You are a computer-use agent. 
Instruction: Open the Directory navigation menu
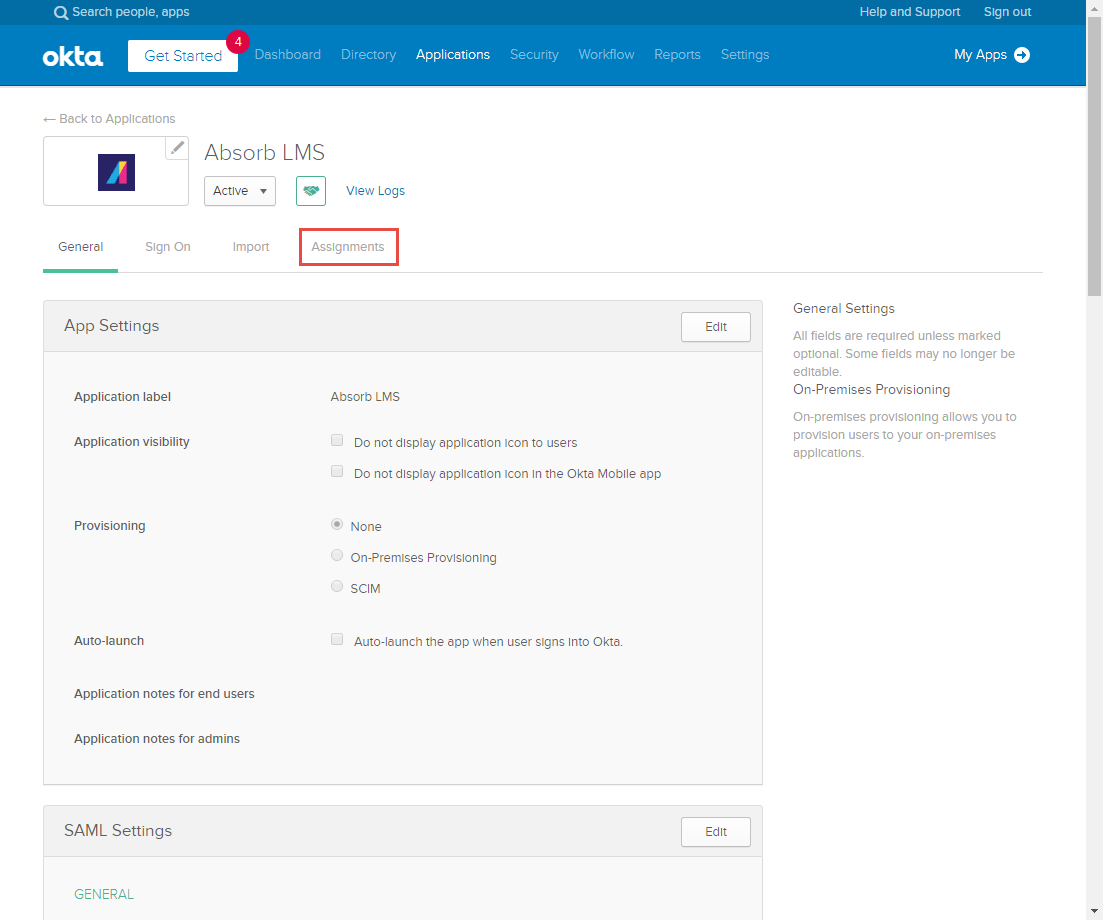click(368, 55)
